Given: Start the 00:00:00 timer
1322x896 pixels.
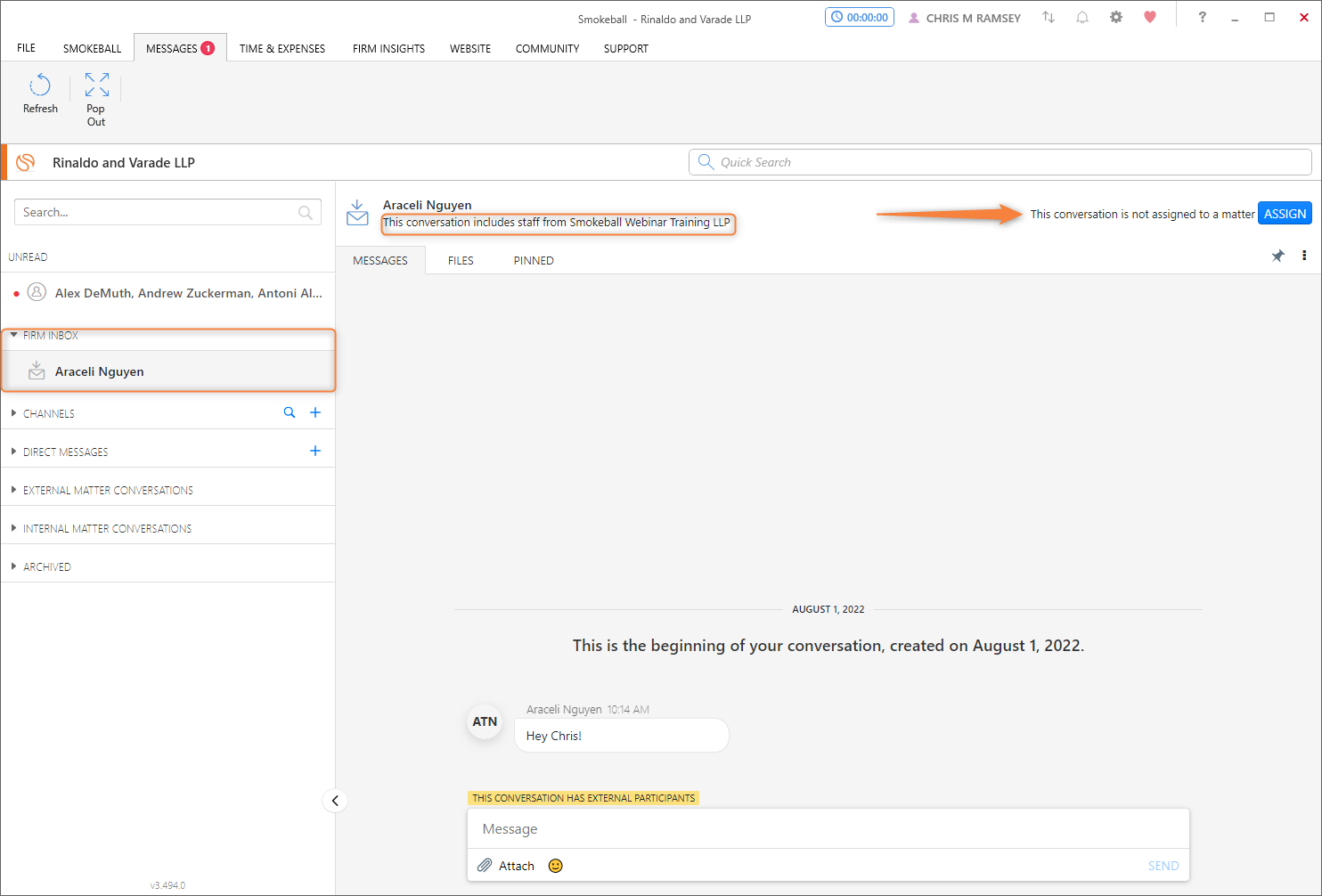Looking at the screenshot, I should (x=860, y=17).
